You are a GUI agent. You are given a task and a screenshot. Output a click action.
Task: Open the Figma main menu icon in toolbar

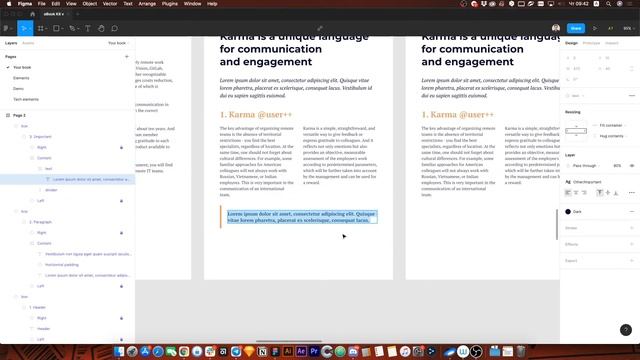(x=6, y=28)
